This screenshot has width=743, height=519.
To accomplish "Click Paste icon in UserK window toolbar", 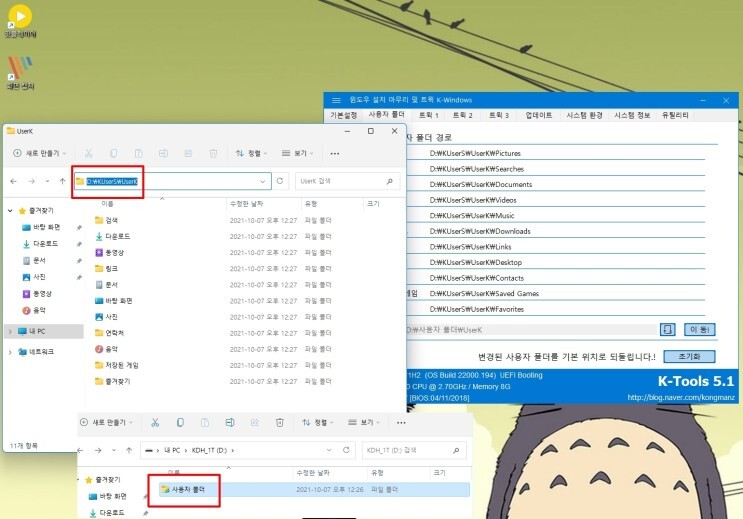I will [x=138, y=154].
